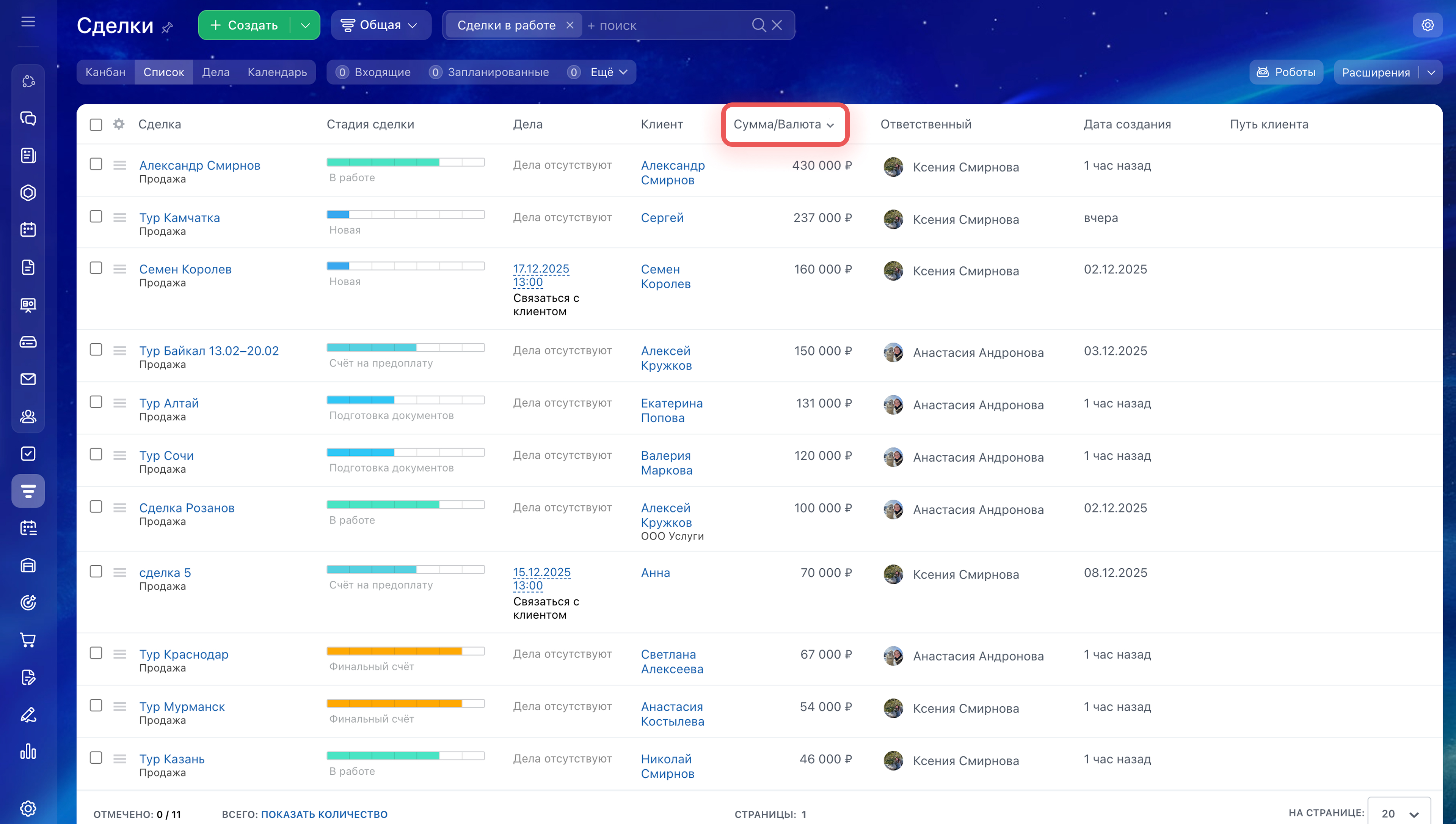This screenshot has width=1456, height=824.
Task: Open row actions menu for Тур Камчатка
Action: (119, 217)
